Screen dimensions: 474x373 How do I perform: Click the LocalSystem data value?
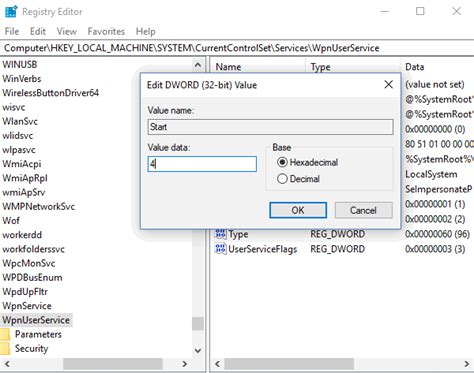click(431, 174)
